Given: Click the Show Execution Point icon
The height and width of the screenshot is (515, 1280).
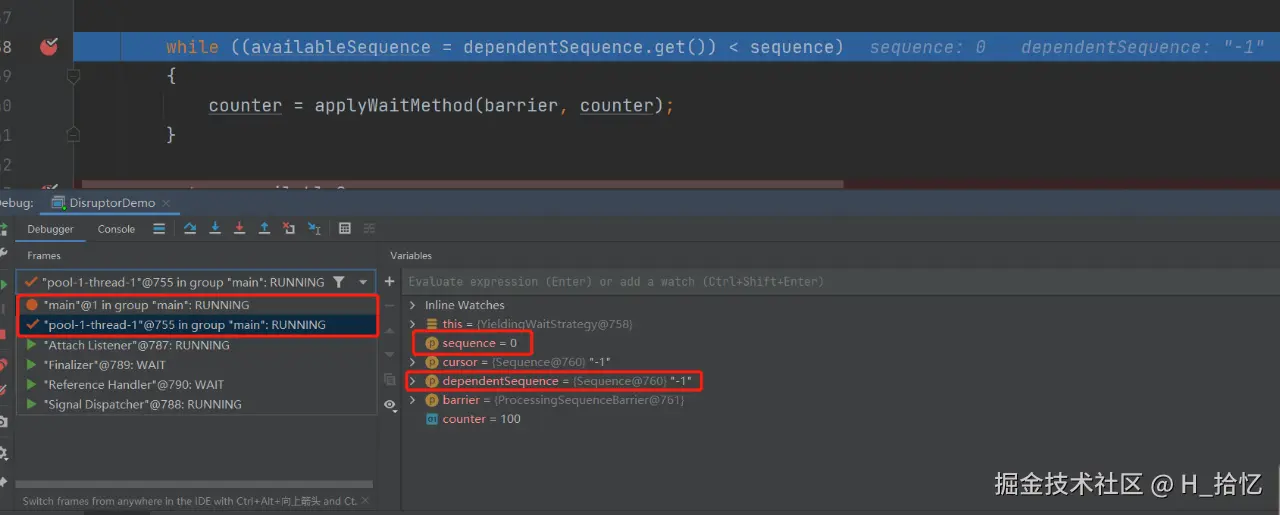Looking at the screenshot, I should tap(159, 229).
